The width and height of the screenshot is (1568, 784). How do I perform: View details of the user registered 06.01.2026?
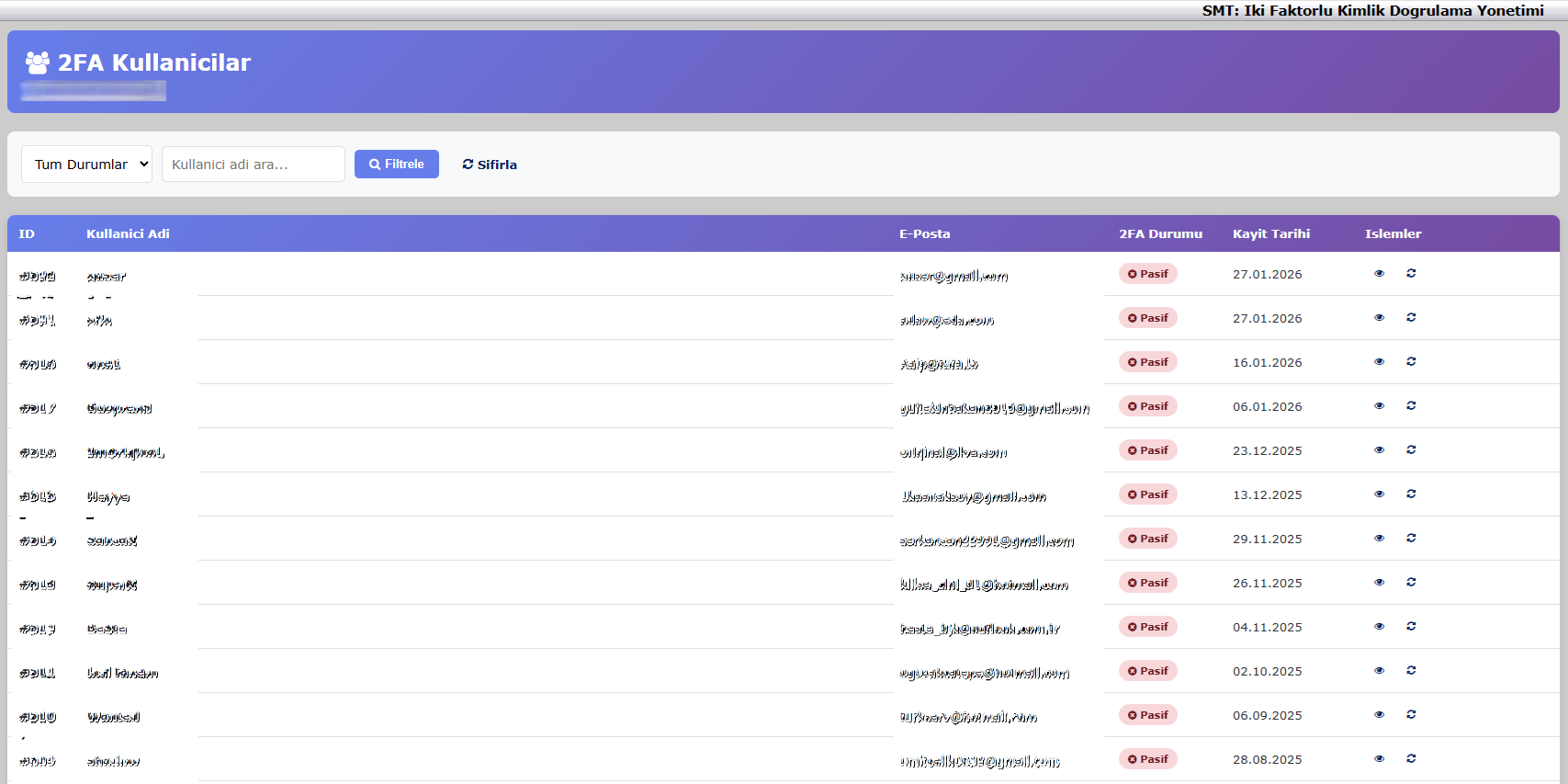1379,406
